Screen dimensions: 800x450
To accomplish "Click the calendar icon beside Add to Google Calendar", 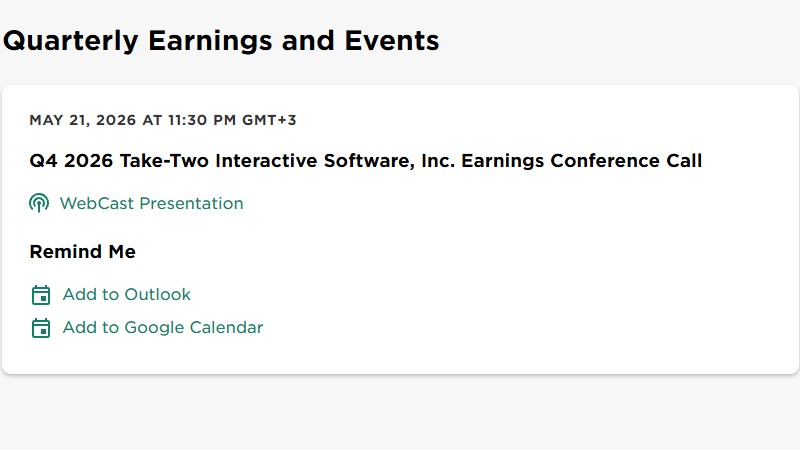I will click(x=41, y=328).
